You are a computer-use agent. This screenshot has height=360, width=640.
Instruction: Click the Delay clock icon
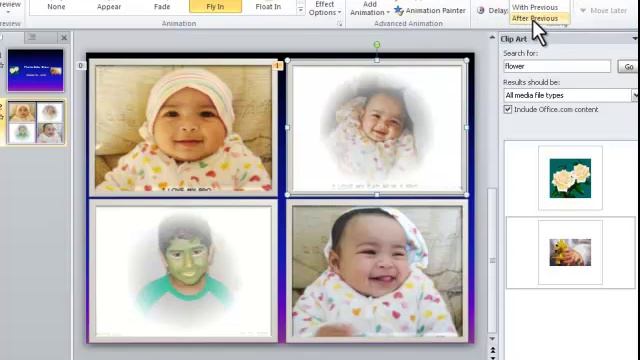point(481,11)
